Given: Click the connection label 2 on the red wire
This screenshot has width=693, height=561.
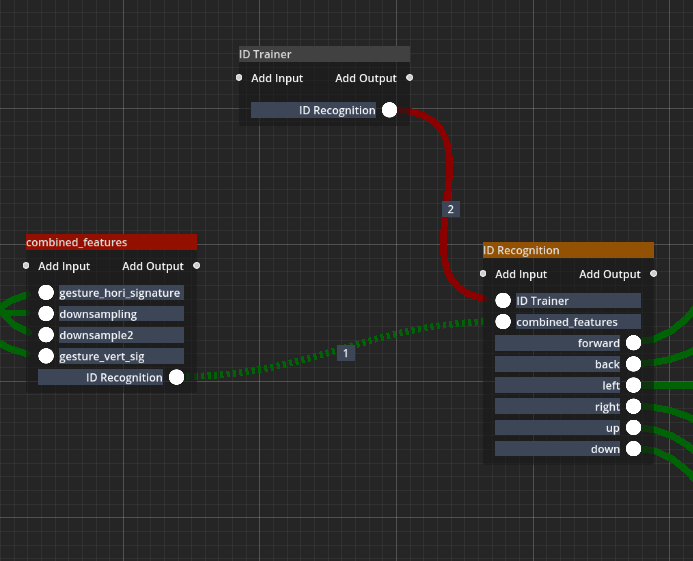Looking at the screenshot, I should tap(450, 209).
